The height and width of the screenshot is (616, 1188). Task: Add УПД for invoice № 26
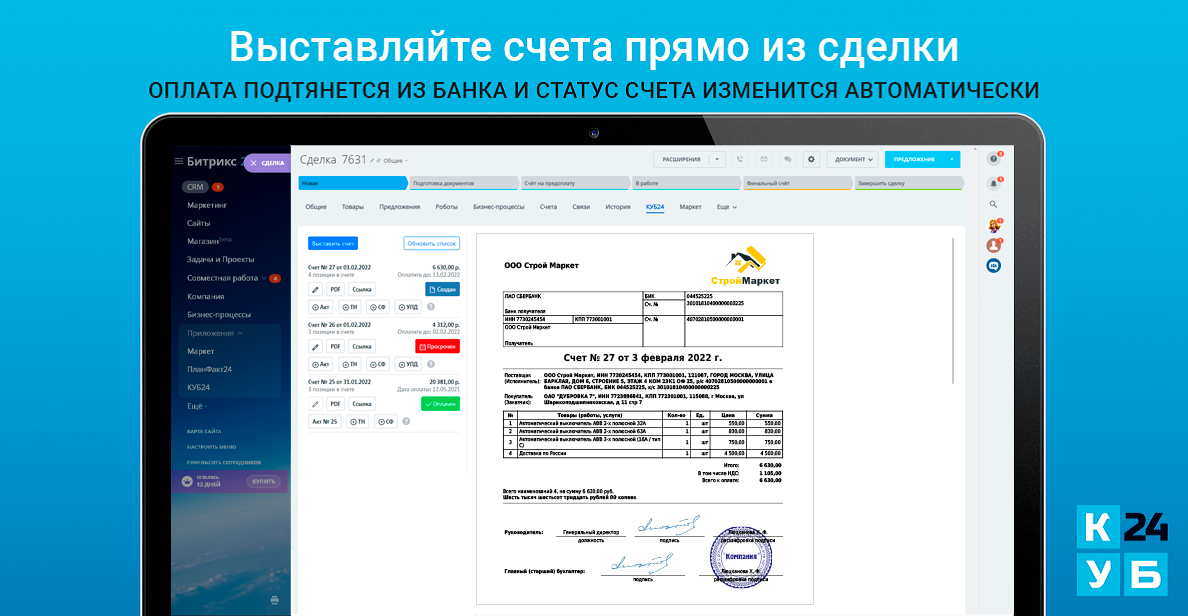coord(408,364)
